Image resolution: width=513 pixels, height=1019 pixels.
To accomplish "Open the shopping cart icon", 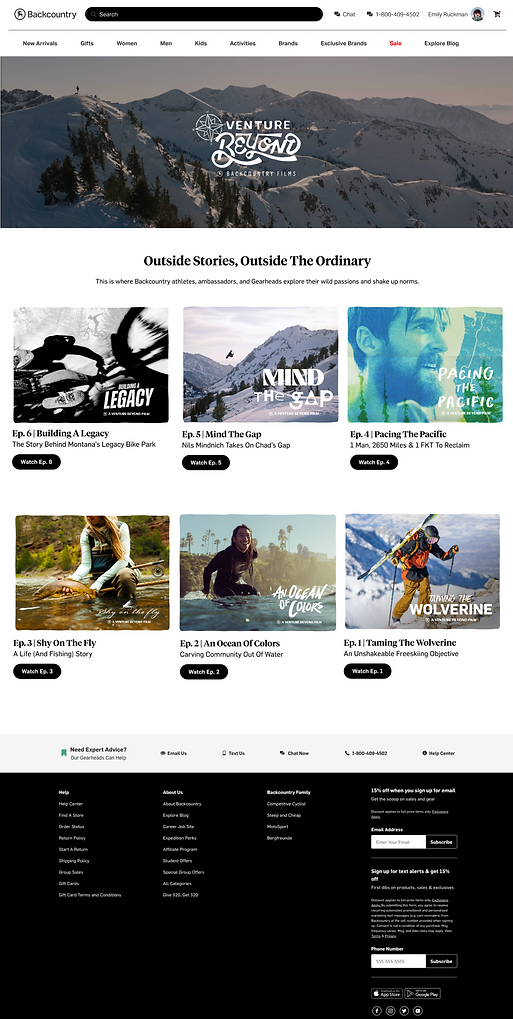I will (x=497, y=14).
